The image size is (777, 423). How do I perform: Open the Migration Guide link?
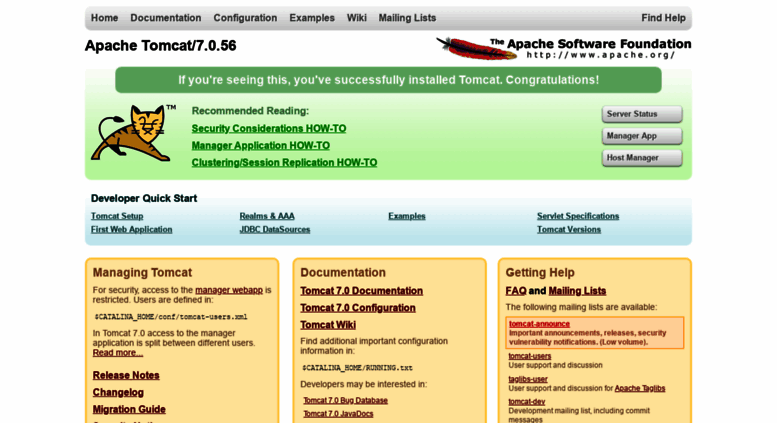pyautogui.click(x=129, y=409)
